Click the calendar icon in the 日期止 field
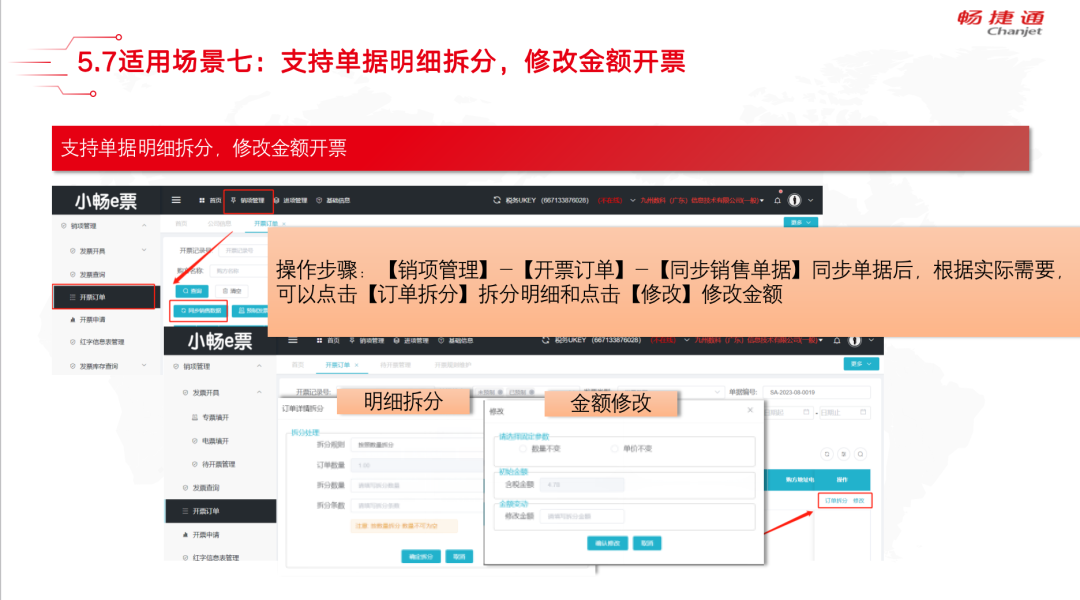1080x600 pixels. (862, 412)
